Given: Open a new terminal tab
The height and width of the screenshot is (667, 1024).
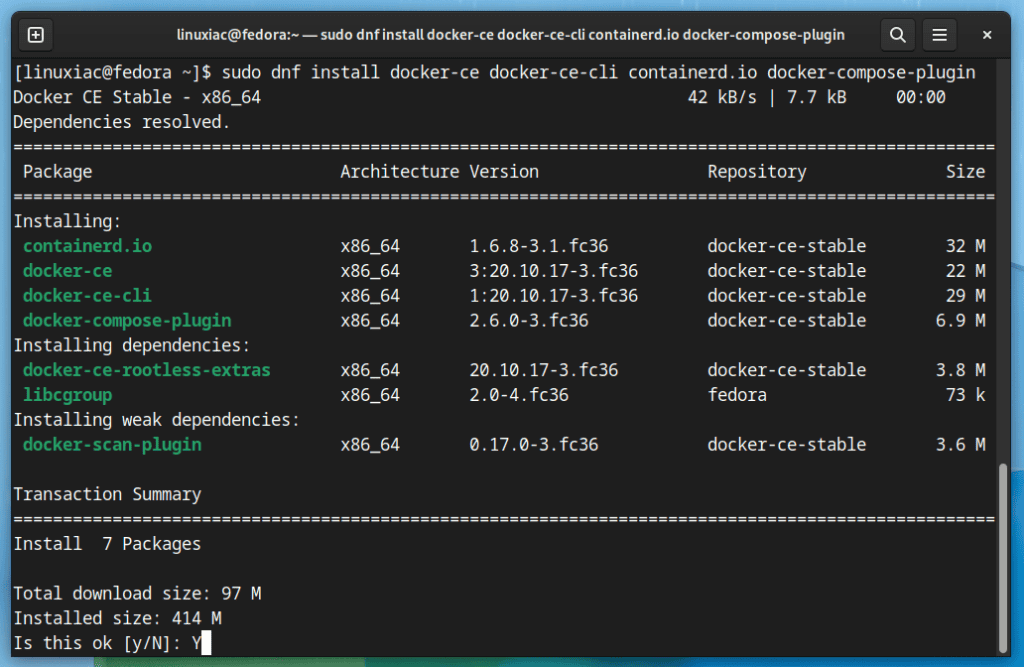Looking at the screenshot, I should tap(35, 35).
